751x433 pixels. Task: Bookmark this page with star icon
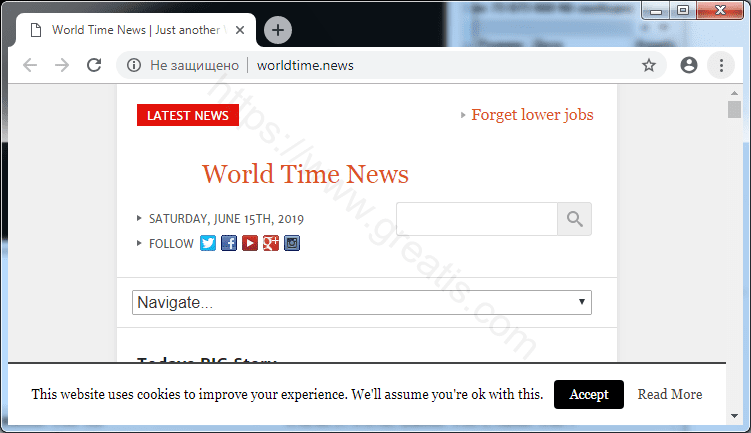tap(649, 65)
